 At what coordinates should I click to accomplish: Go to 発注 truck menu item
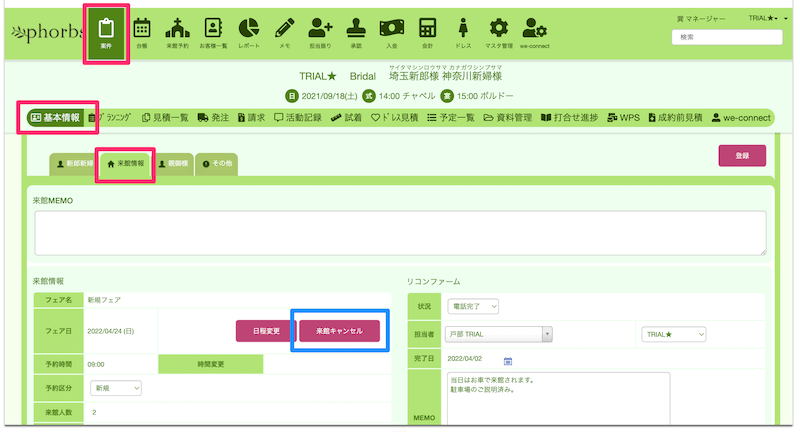[213, 118]
